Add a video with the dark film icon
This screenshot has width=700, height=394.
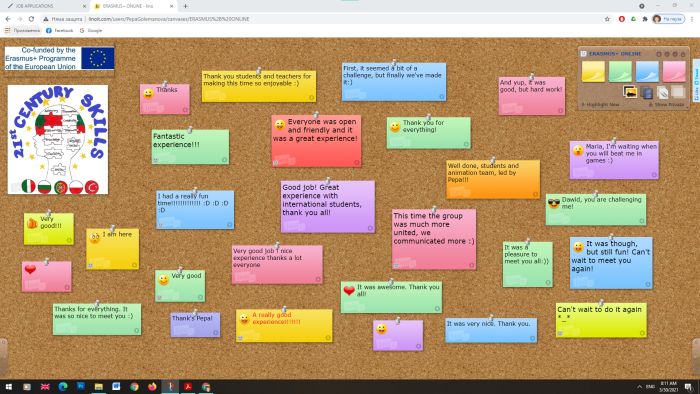pos(646,92)
